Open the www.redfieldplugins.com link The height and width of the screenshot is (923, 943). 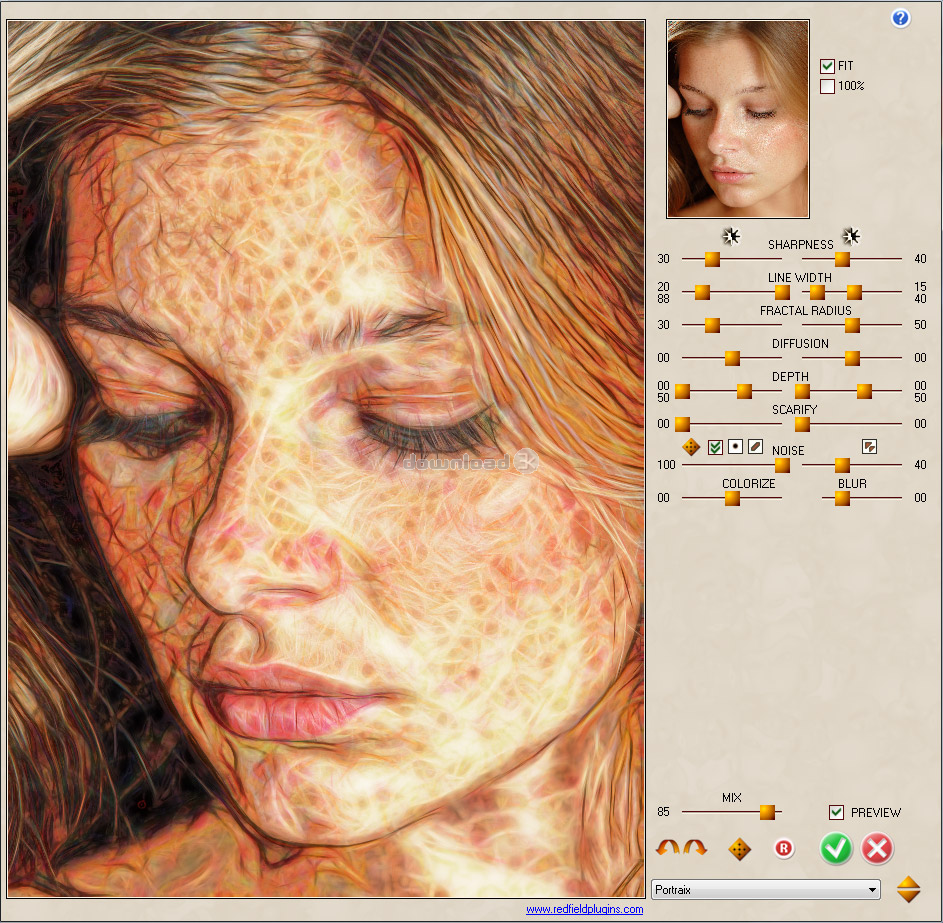point(584,909)
